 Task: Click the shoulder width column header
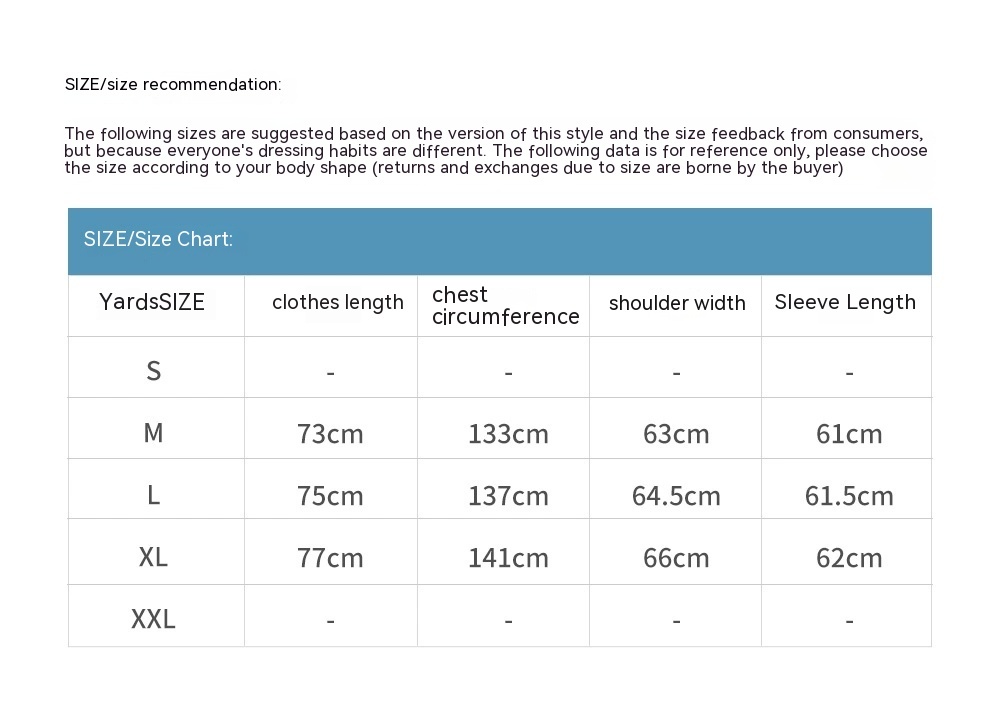(x=677, y=303)
